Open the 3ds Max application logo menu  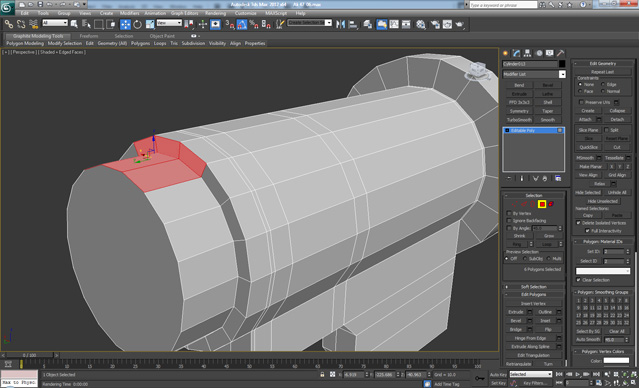pos(7,7)
